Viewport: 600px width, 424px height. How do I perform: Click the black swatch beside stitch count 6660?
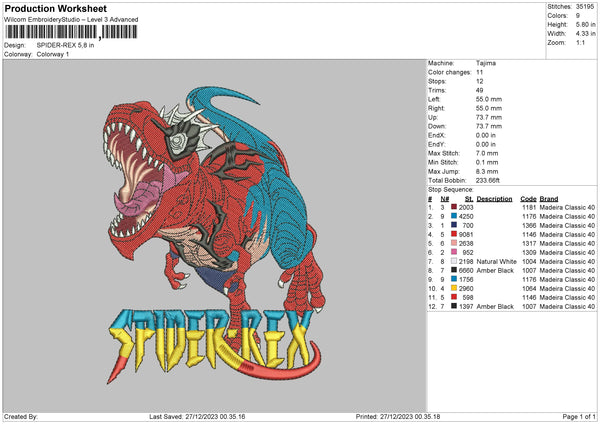[x=454, y=270]
